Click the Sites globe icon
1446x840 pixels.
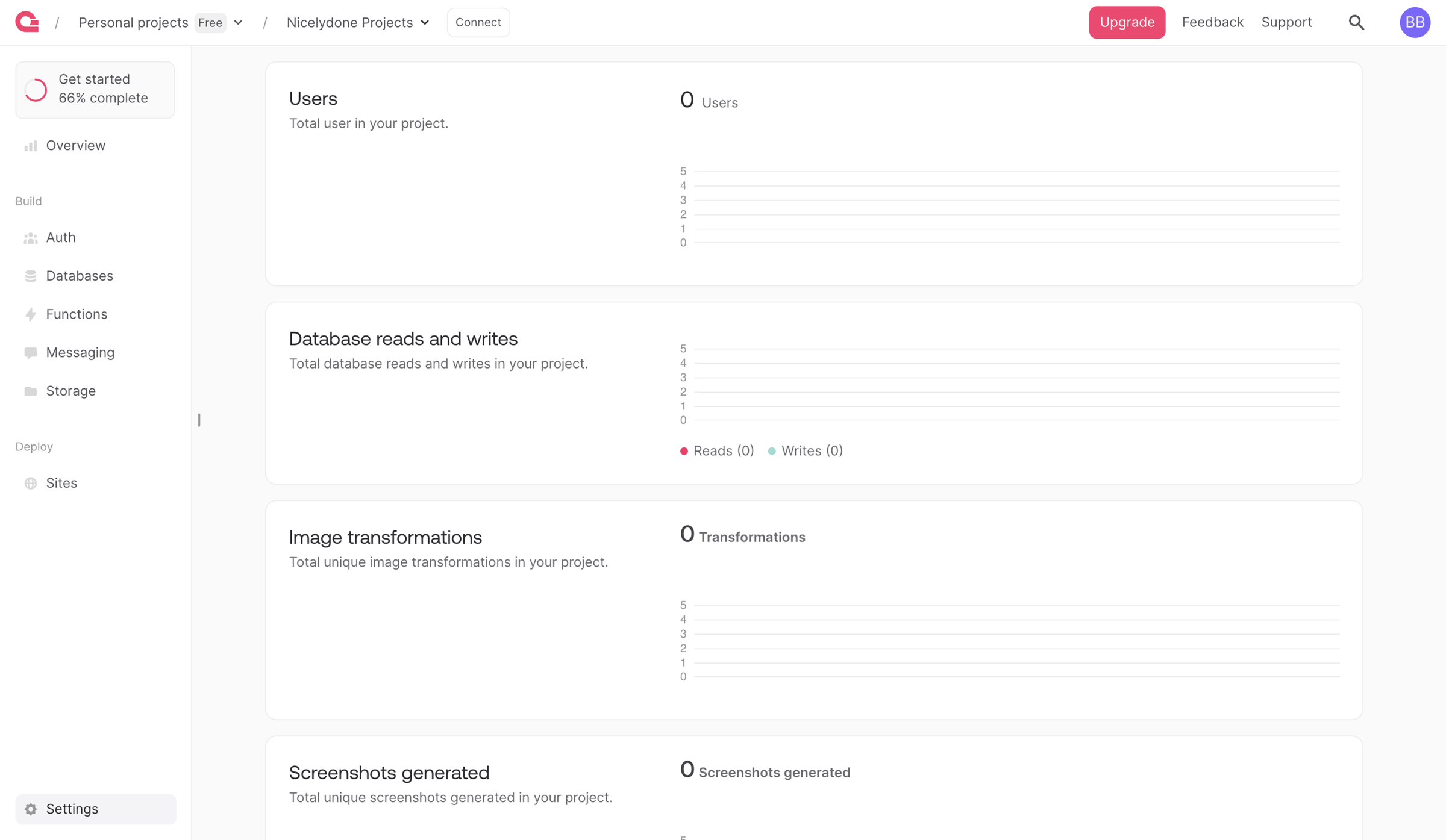pyautogui.click(x=31, y=483)
